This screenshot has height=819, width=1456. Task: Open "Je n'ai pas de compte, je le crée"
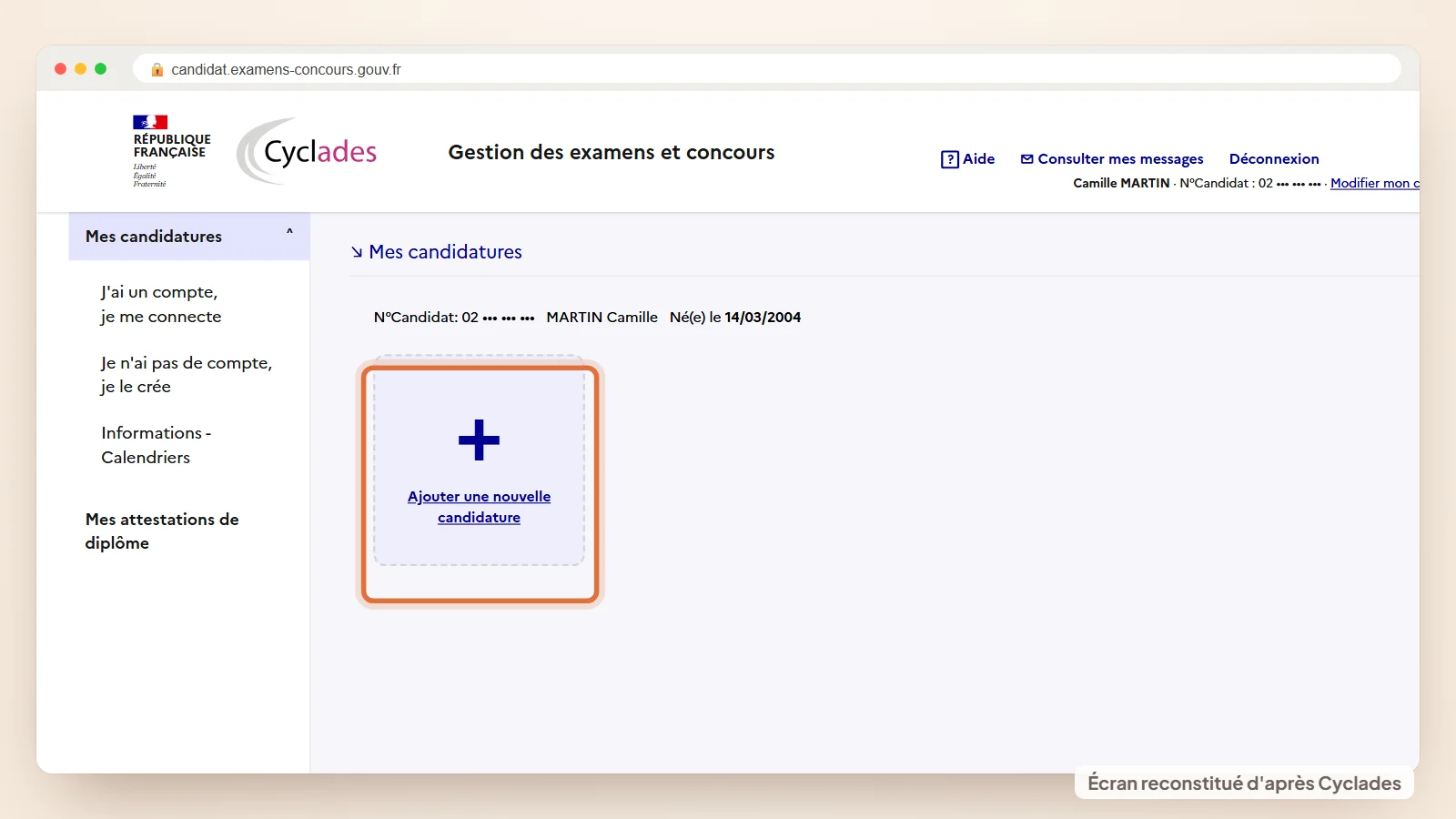(187, 374)
